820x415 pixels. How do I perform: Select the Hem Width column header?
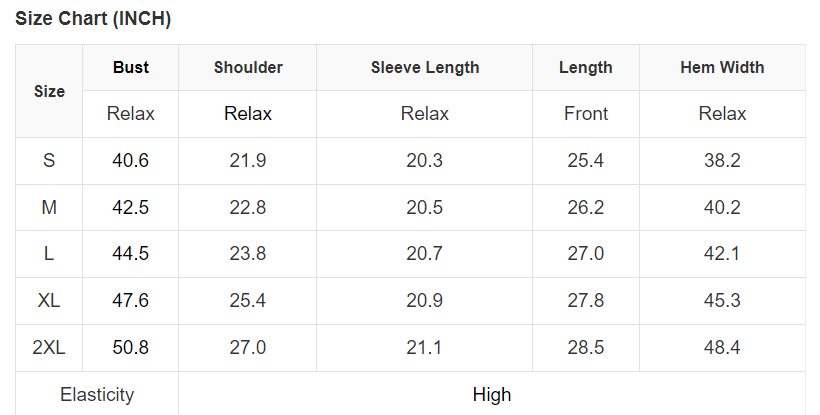[722, 68]
